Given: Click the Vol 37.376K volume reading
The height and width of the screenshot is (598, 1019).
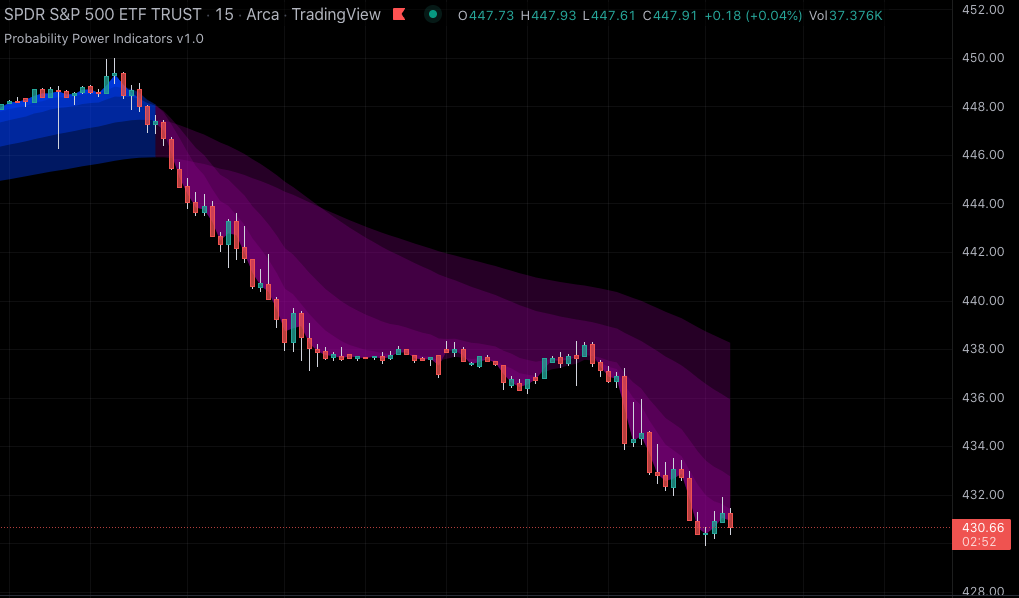Looking at the screenshot, I should [x=845, y=16].
